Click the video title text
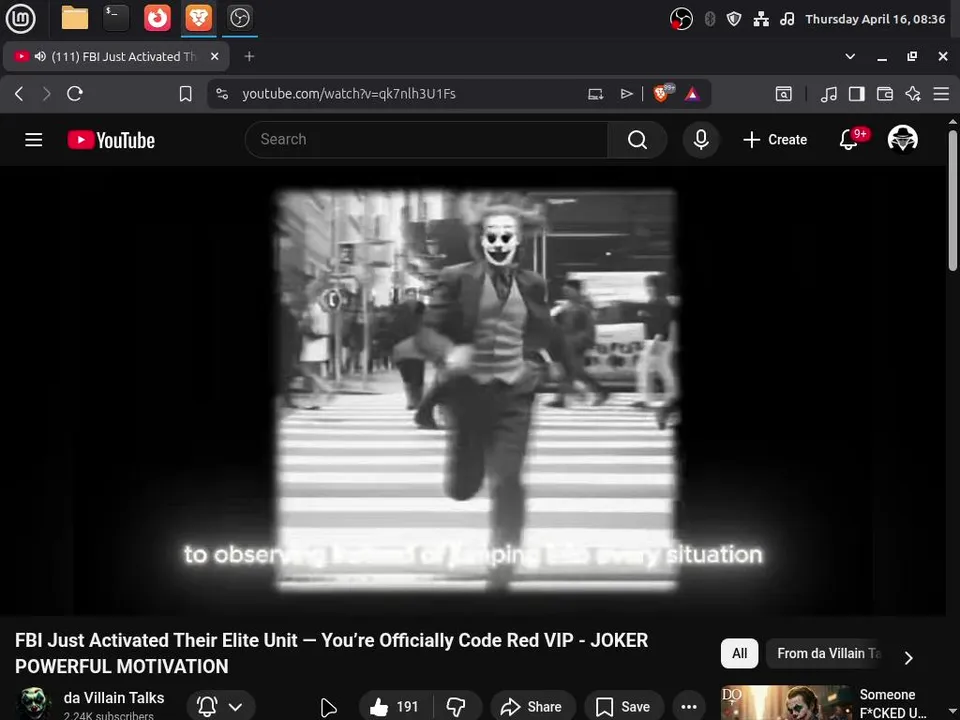The image size is (960, 720). (331, 653)
